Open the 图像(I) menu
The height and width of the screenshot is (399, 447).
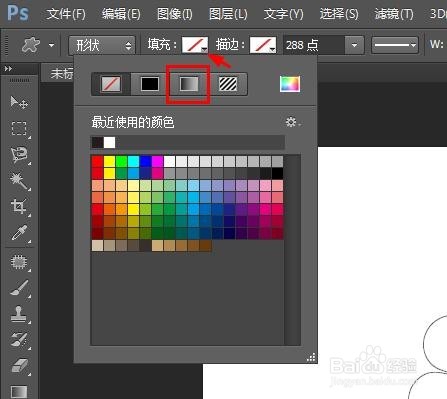click(174, 14)
